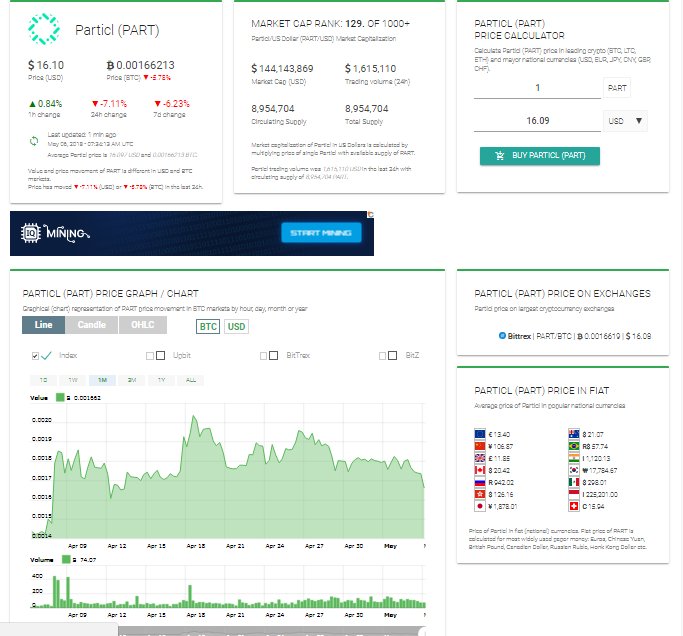Enable the BitZ series checkbox
This screenshot has height=636, width=683.
tap(382, 355)
